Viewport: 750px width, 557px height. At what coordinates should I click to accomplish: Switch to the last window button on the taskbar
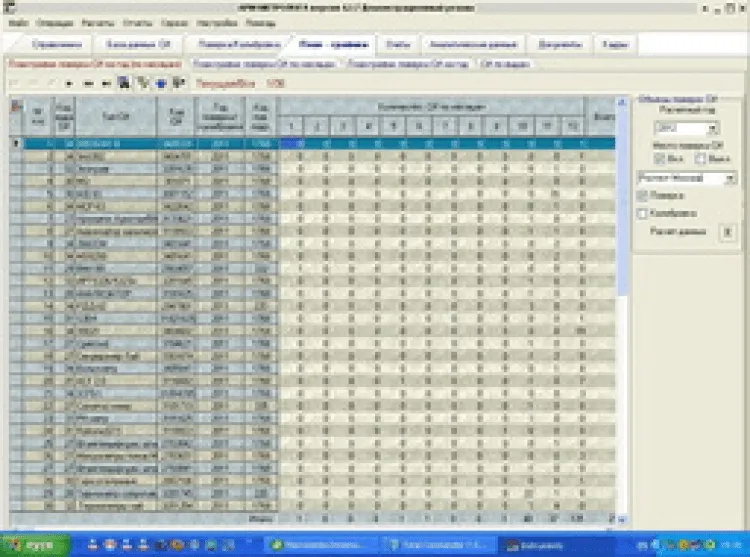coord(554,545)
